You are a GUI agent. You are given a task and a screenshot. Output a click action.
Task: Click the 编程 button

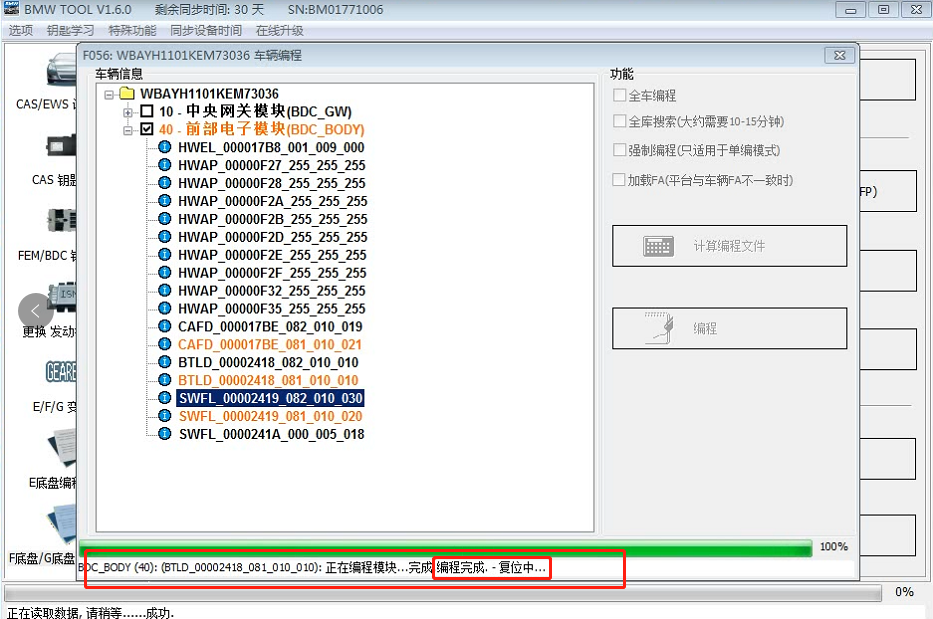click(730, 328)
